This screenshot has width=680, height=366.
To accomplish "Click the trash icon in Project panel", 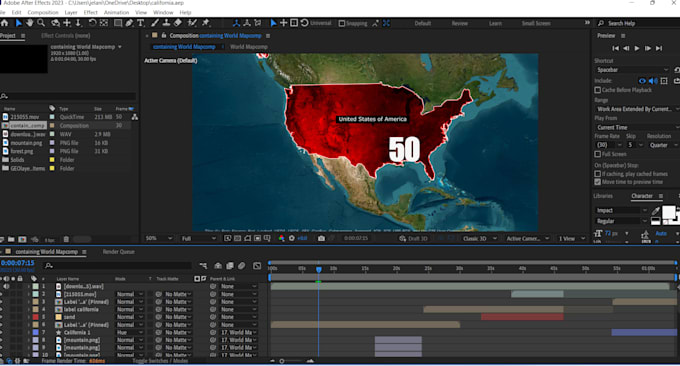I will click(66, 239).
